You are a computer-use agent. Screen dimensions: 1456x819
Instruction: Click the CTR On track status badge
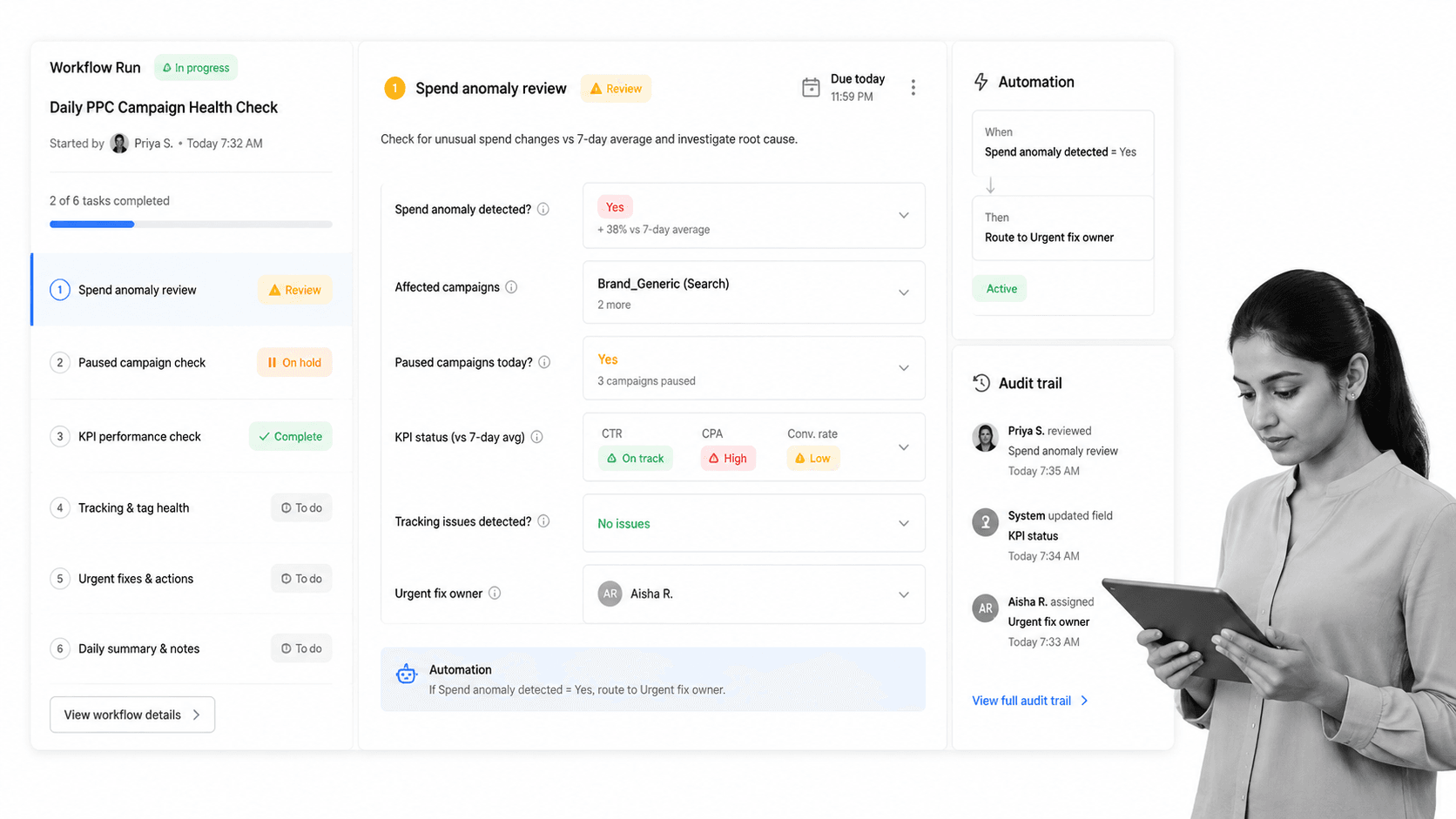pyautogui.click(x=635, y=459)
